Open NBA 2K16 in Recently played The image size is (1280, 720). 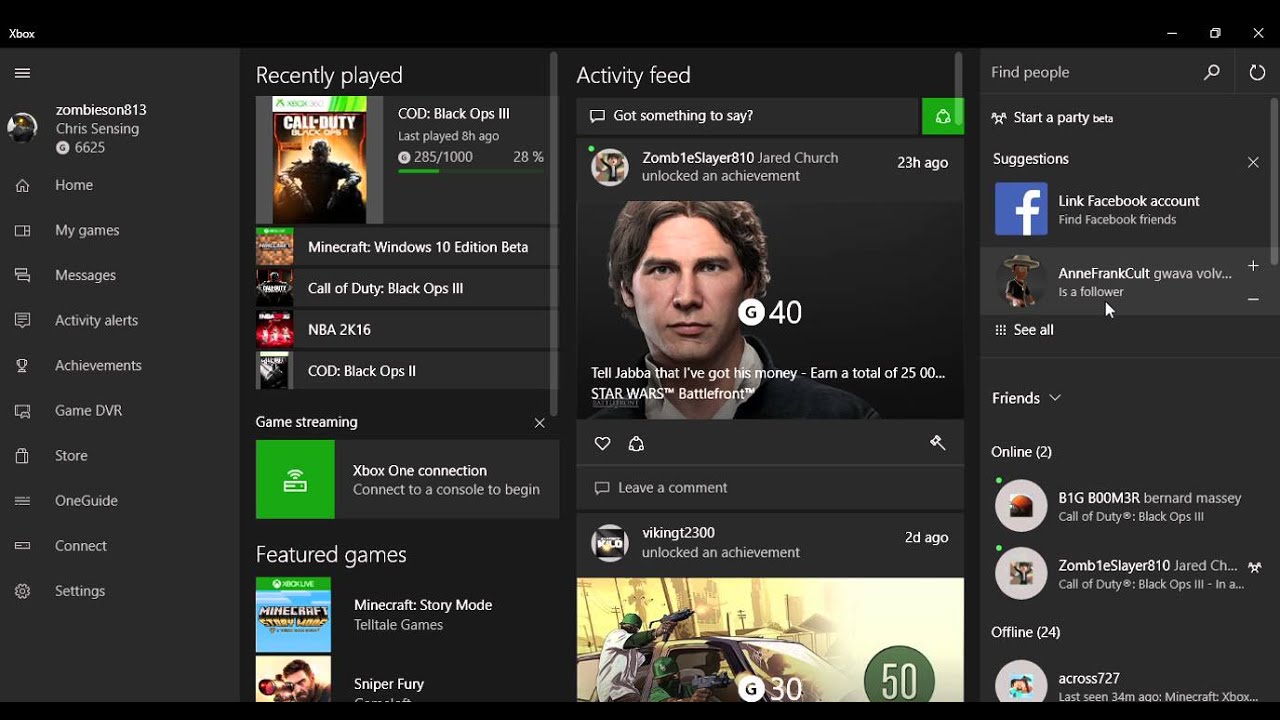(405, 329)
